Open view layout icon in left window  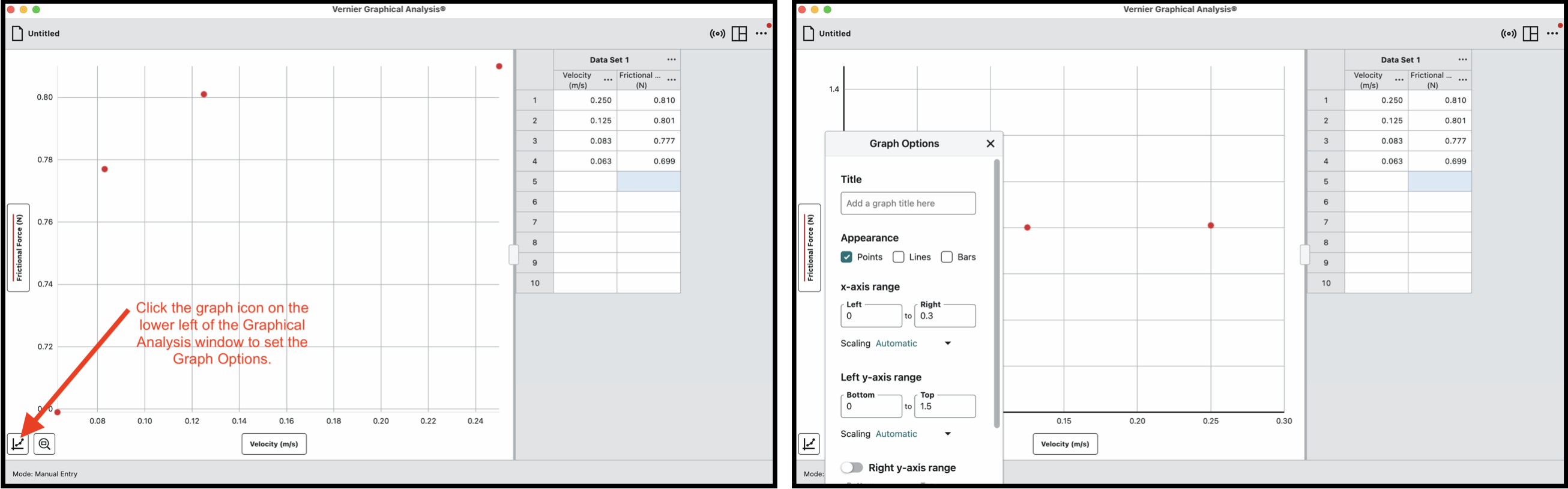point(739,34)
